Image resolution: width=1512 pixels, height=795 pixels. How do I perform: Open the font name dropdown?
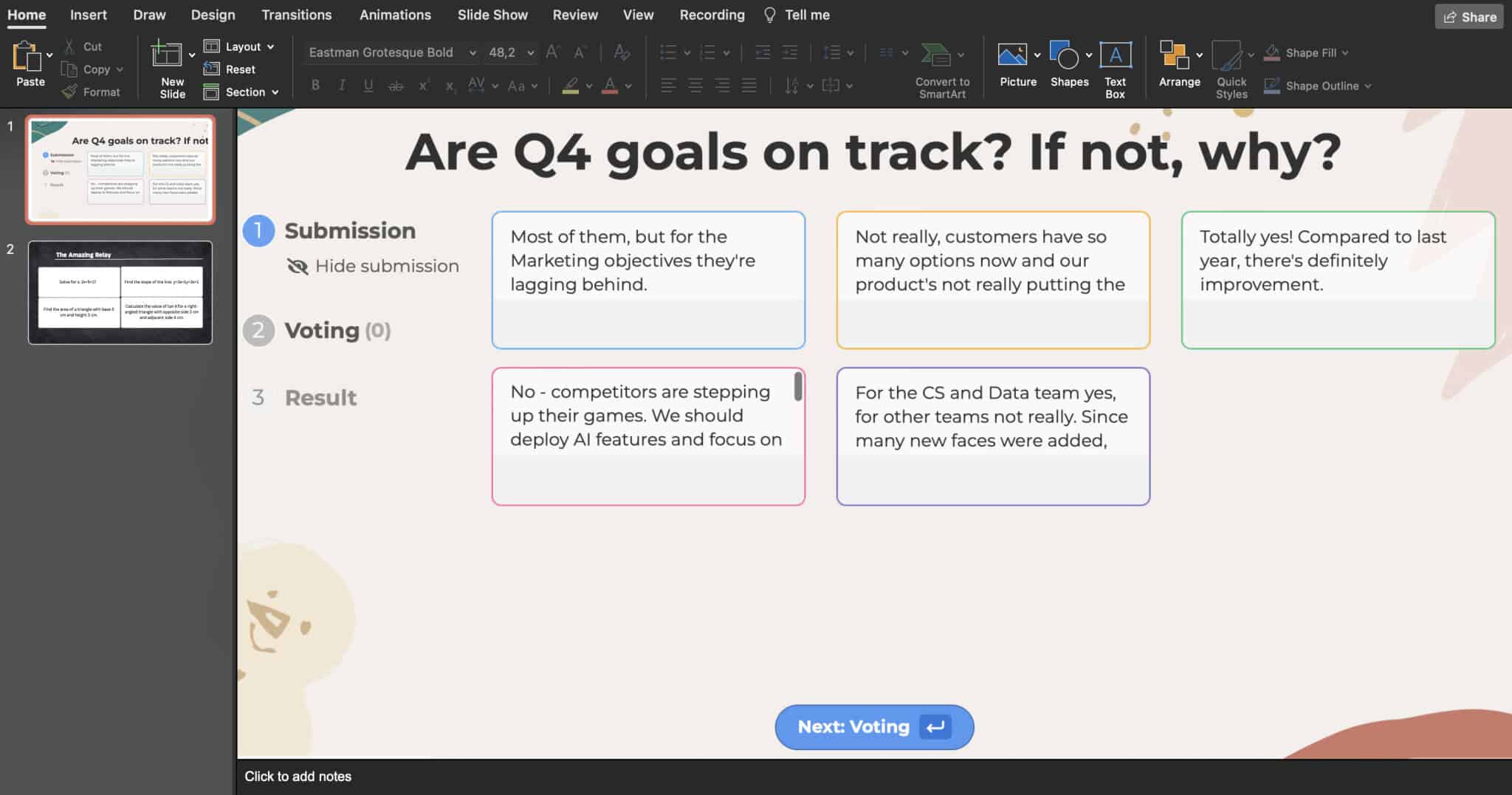(472, 52)
